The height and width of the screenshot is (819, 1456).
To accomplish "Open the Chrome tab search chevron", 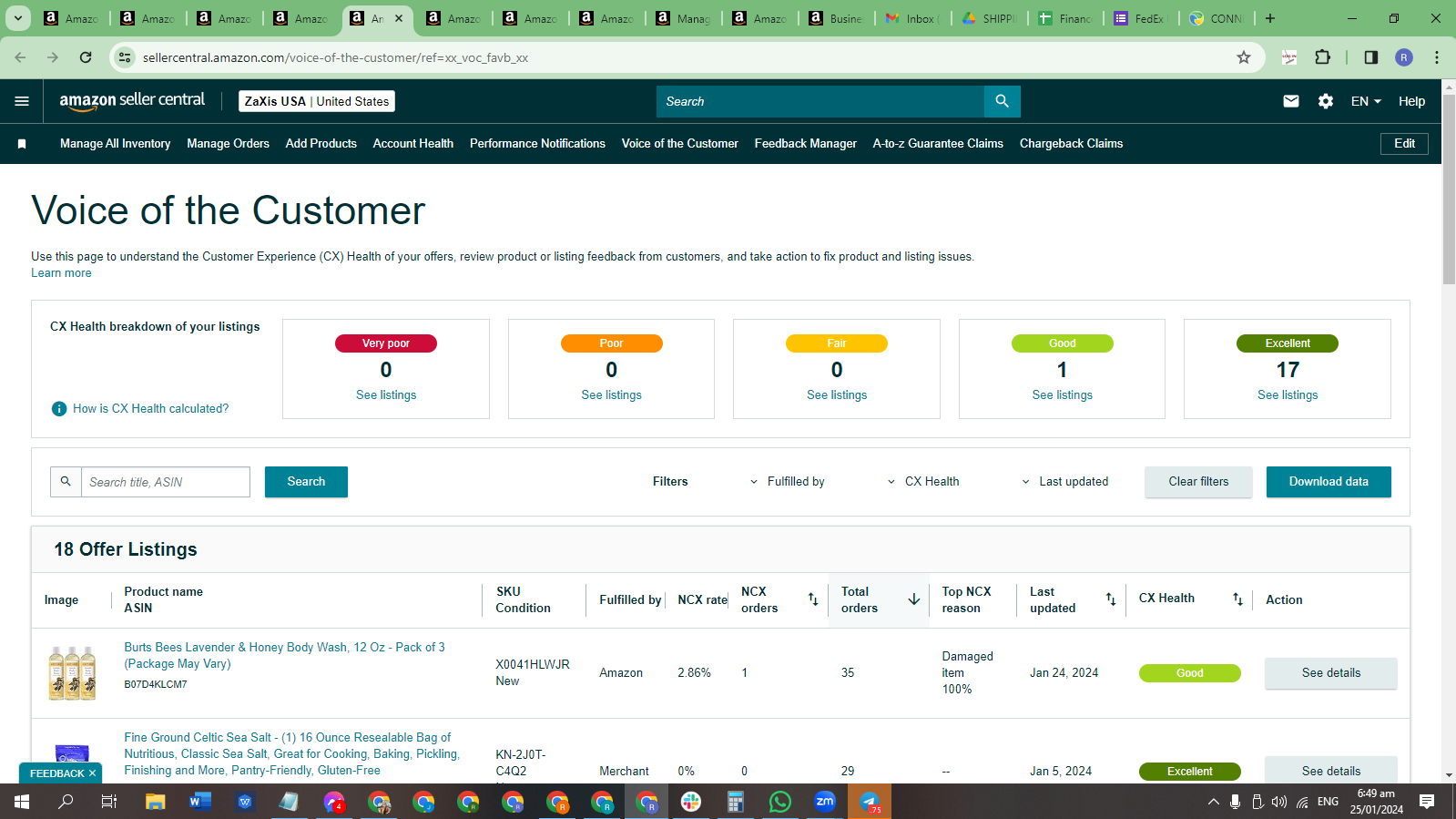I will click(x=18, y=18).
